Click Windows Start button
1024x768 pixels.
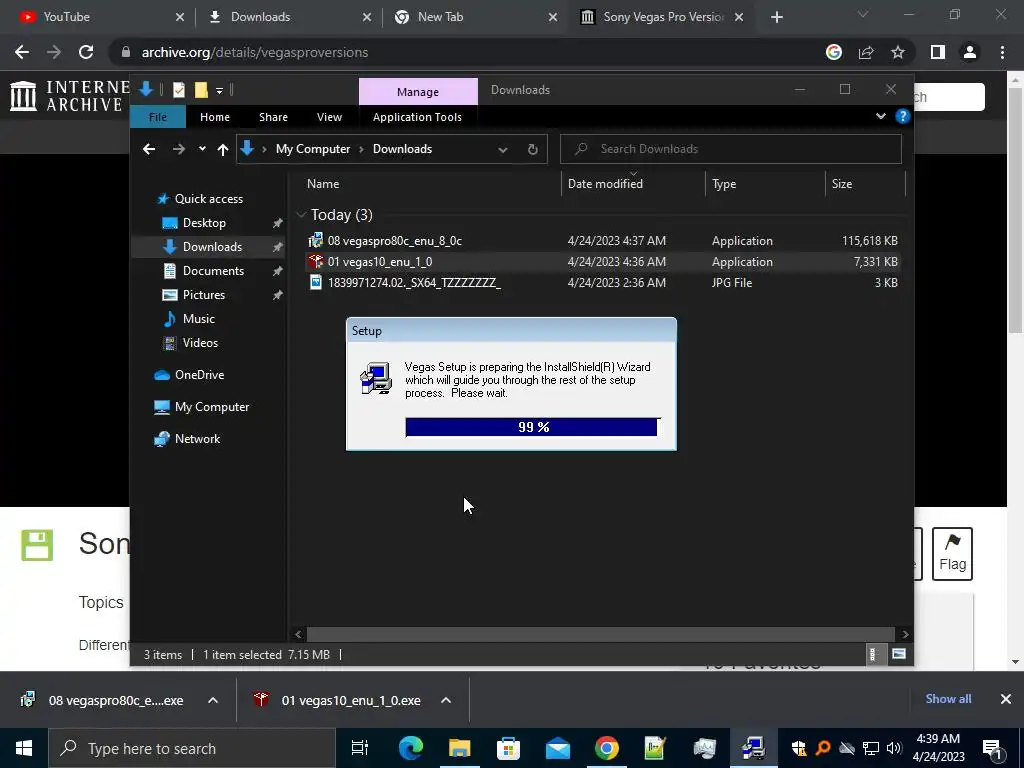click(x=24, y=748)
